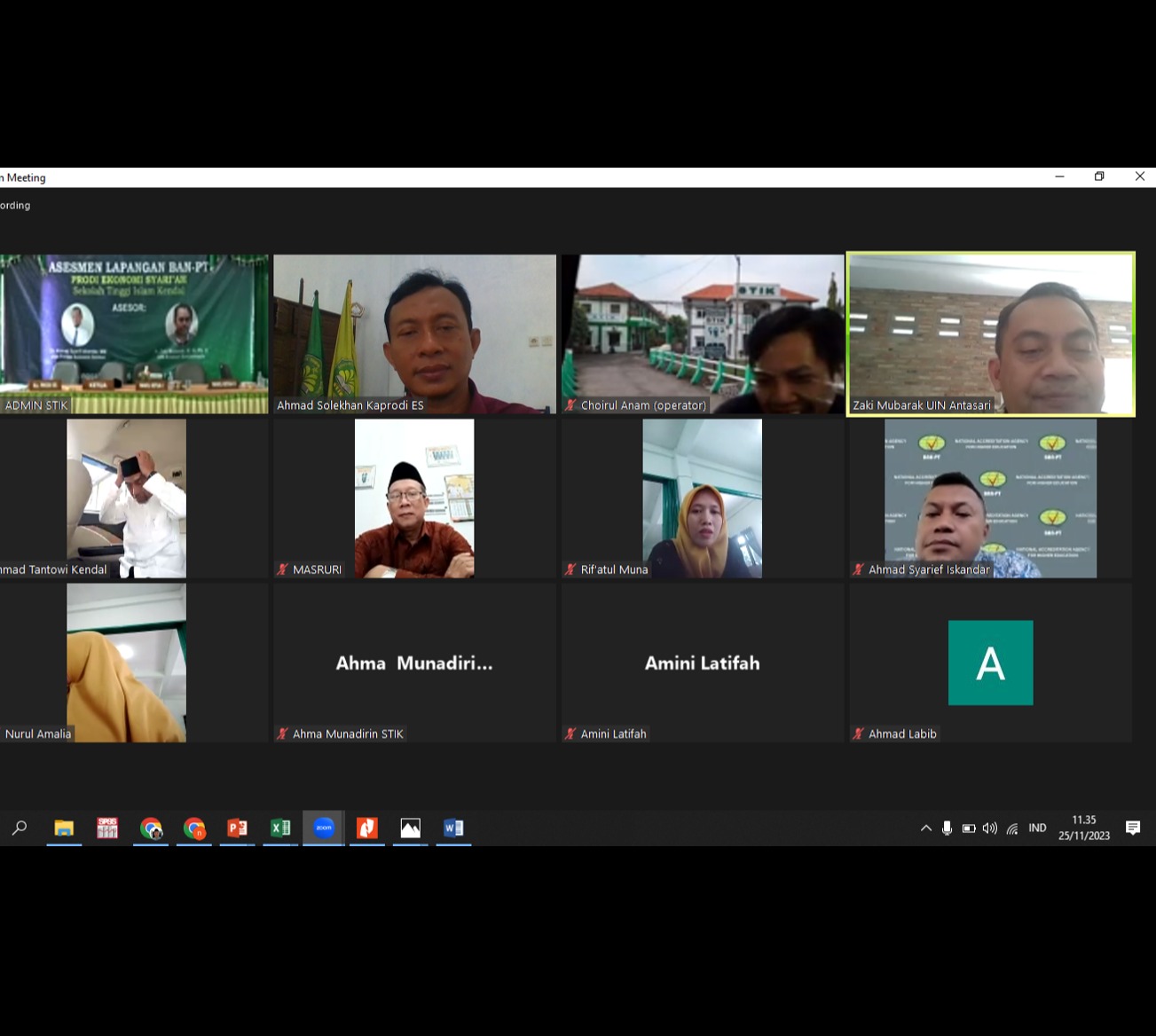Click the Amini Latifah participant tile
The width and height of the screenshot is (1156, 1036).
coord(702,663)
